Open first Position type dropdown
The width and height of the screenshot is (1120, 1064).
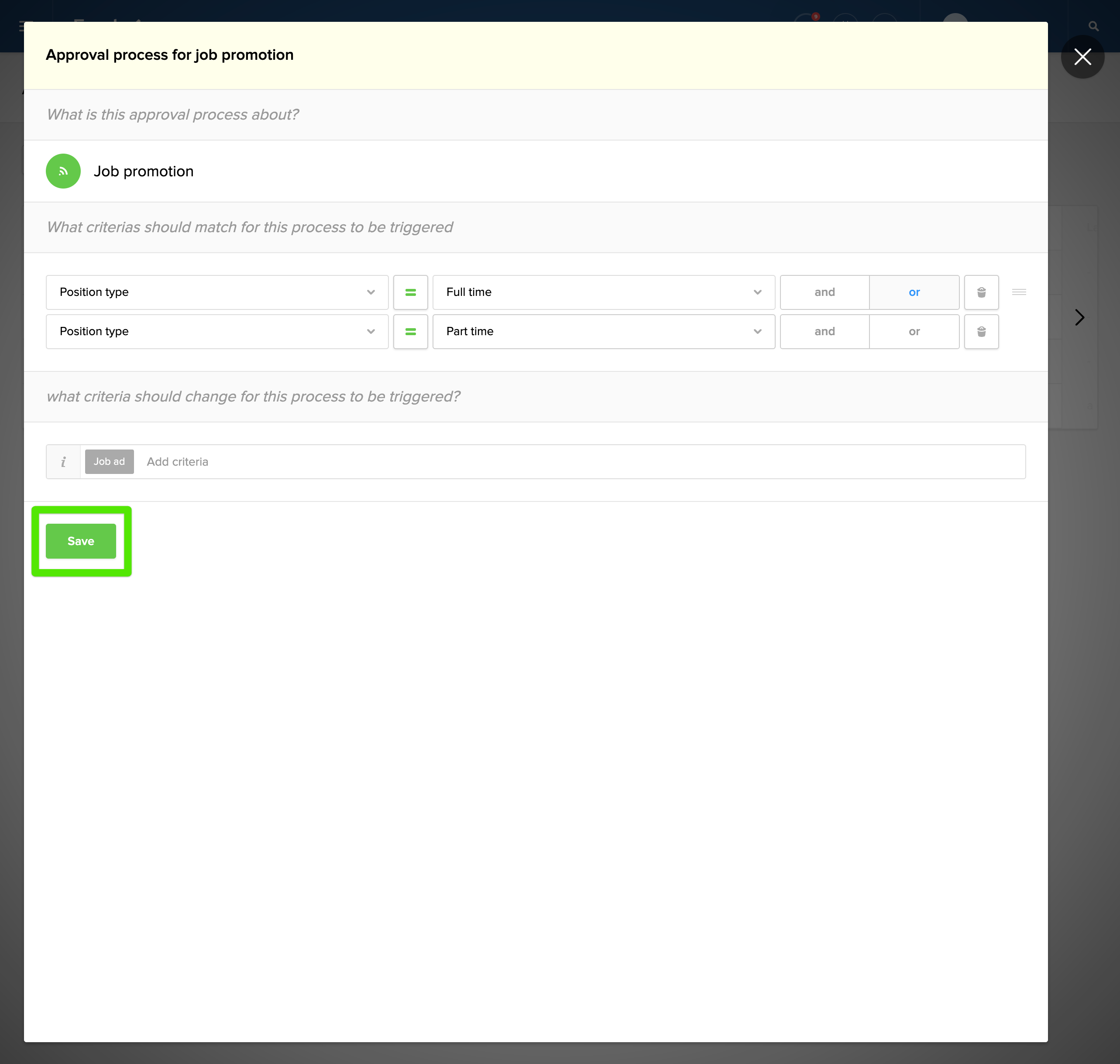pos(216,292)
